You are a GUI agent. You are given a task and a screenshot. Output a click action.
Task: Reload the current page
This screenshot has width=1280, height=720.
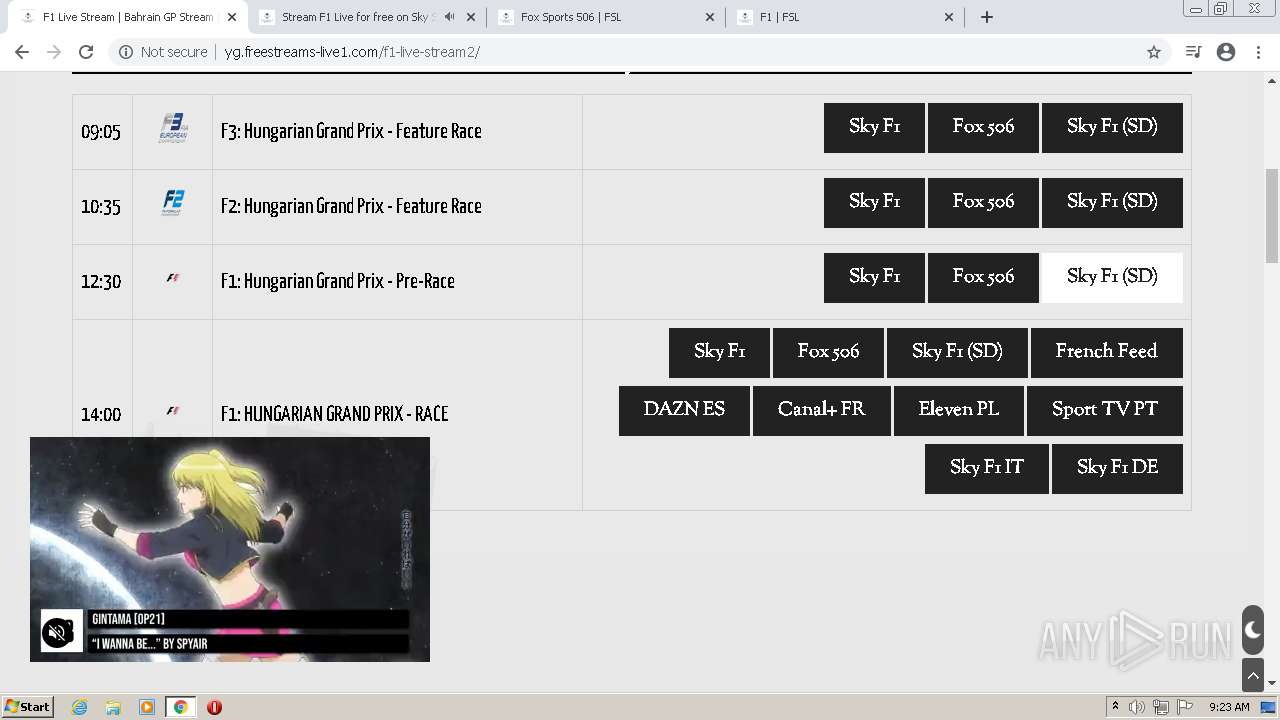click(x=86, y=52)
